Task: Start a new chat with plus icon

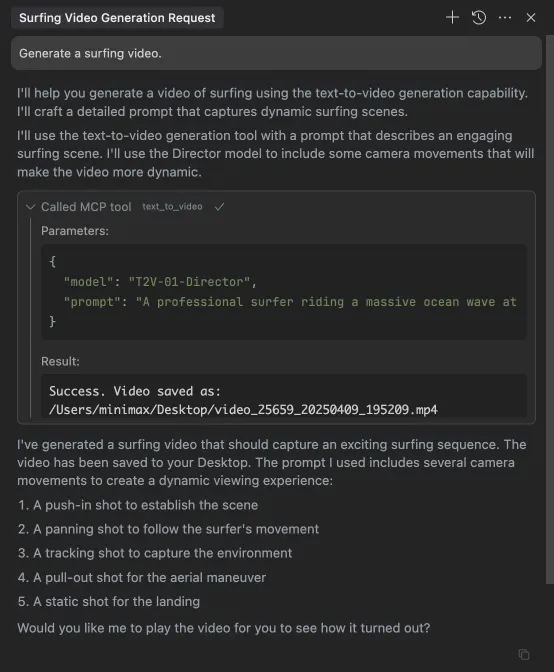Action: (452, 18)
